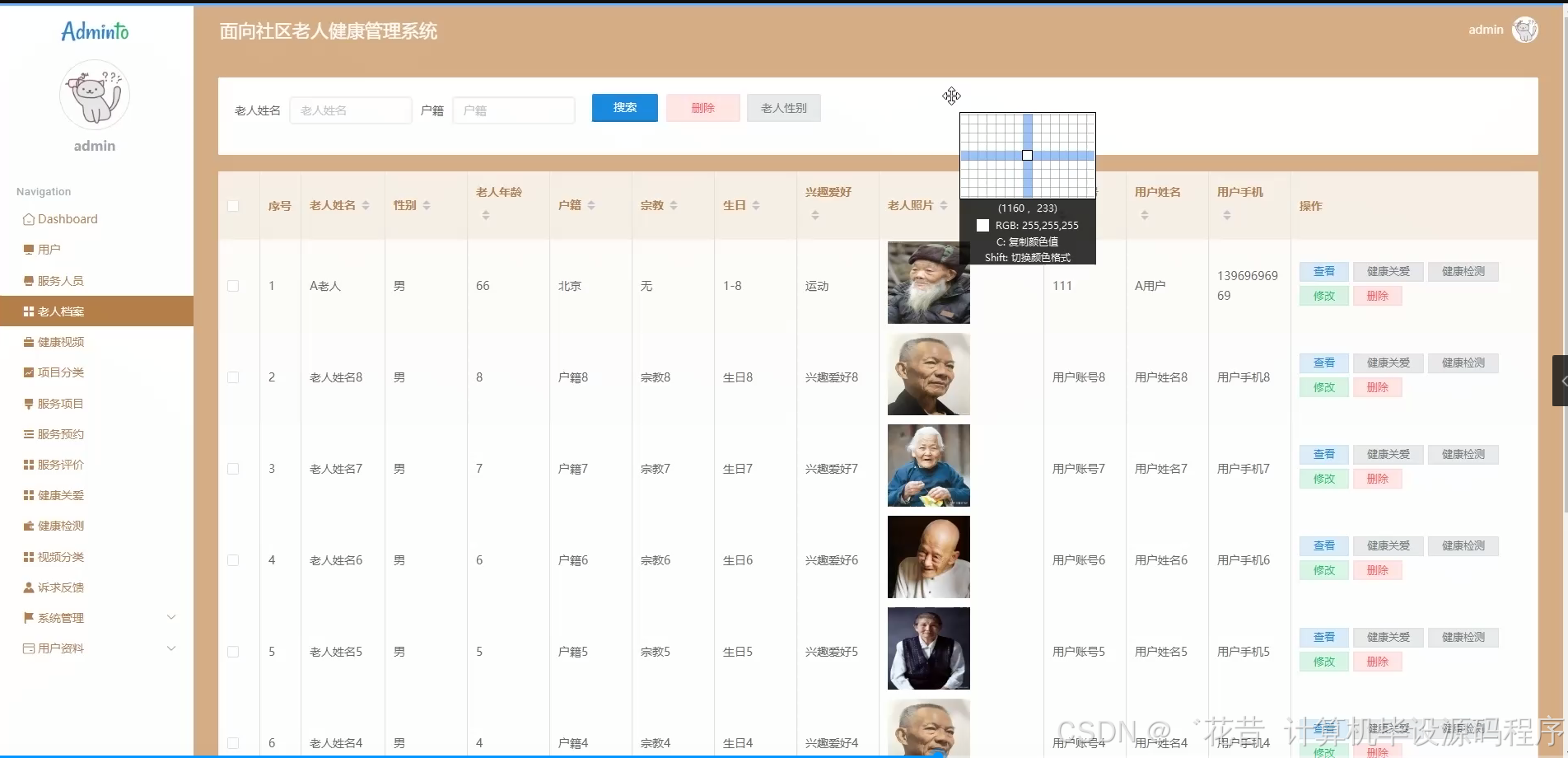Sort by 户籍 column arrows
1568x758 pixels.
tap(591, 205)
